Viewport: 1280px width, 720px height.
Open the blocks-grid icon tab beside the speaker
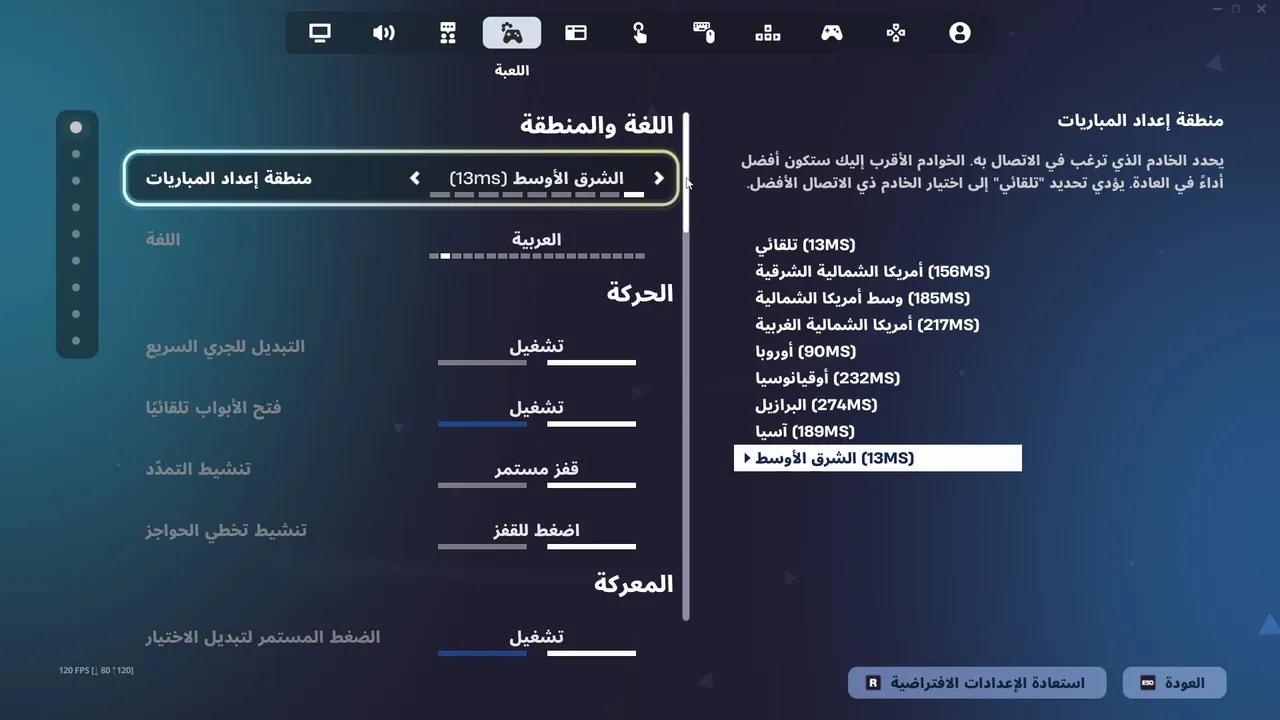(448, 33)
